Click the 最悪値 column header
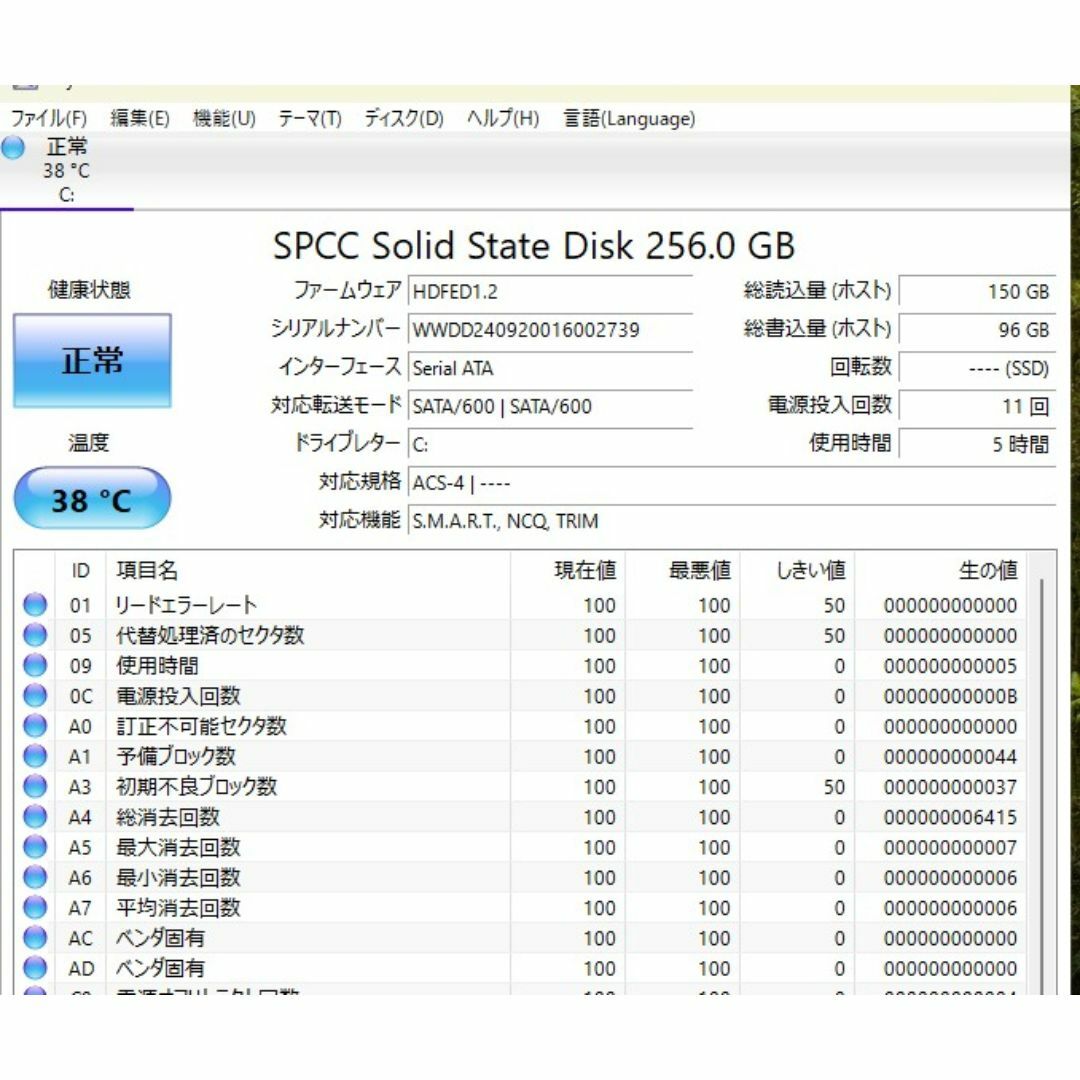Image resolution: width=1080 pixels, height=1080 pixels. (683, 570)
